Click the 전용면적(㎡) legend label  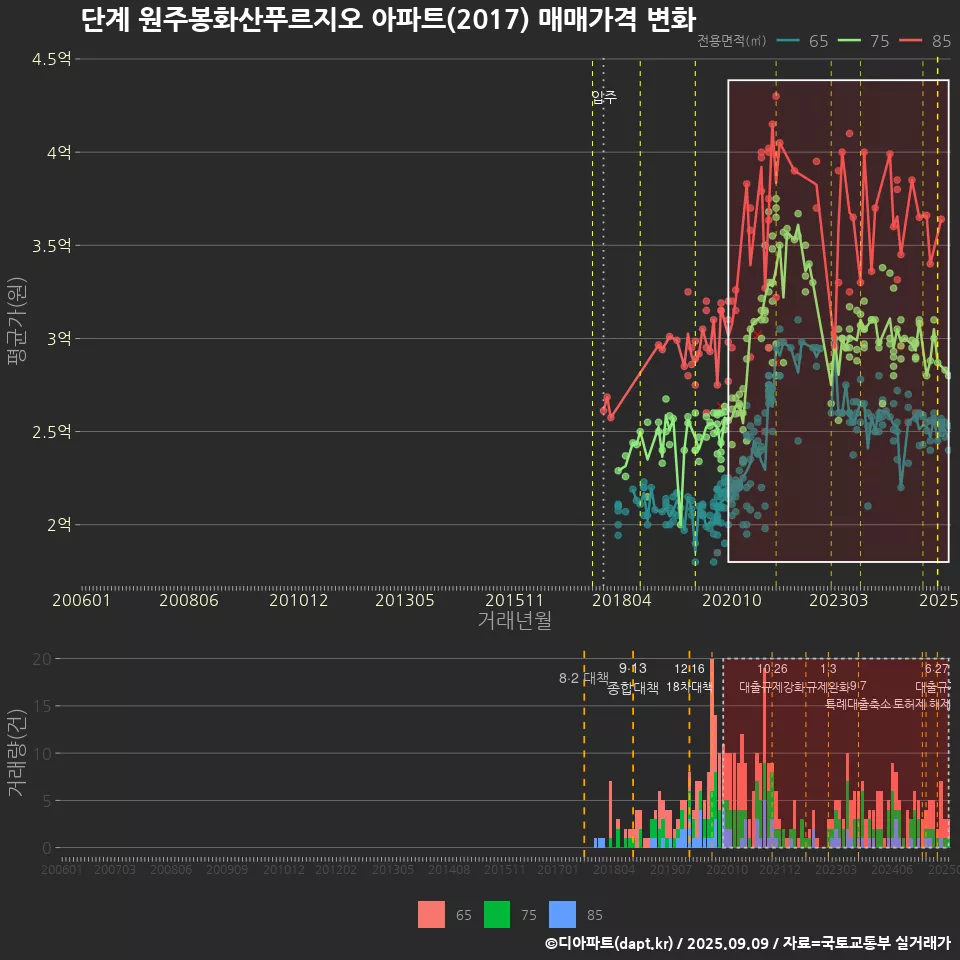731,41
